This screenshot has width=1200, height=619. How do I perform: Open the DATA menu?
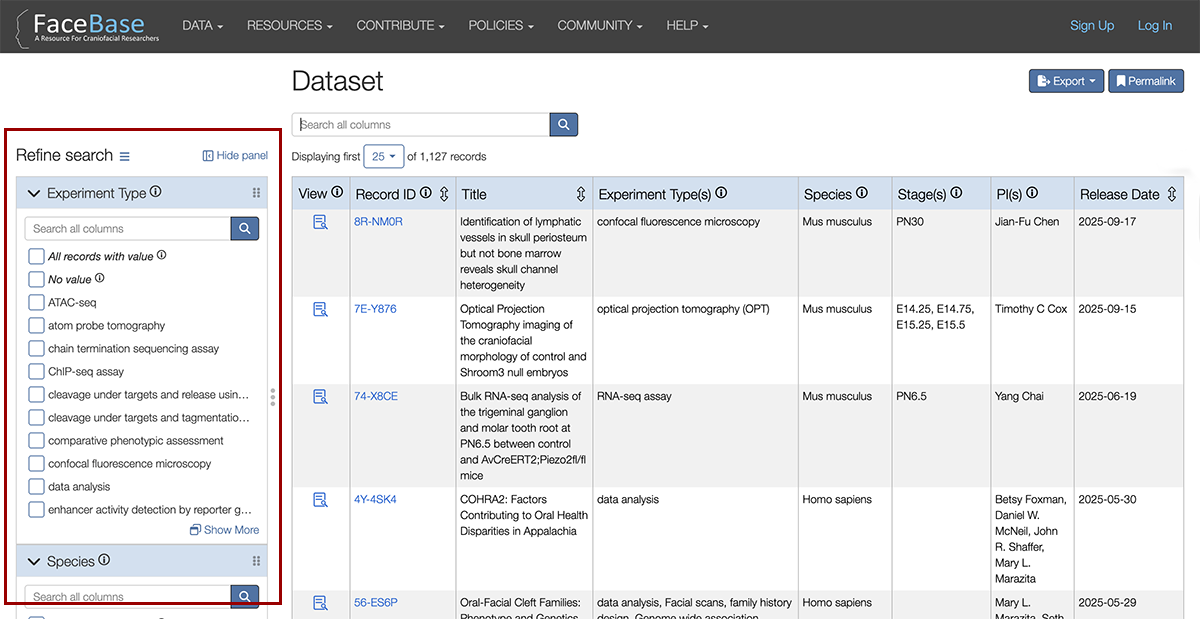(203, 26)
